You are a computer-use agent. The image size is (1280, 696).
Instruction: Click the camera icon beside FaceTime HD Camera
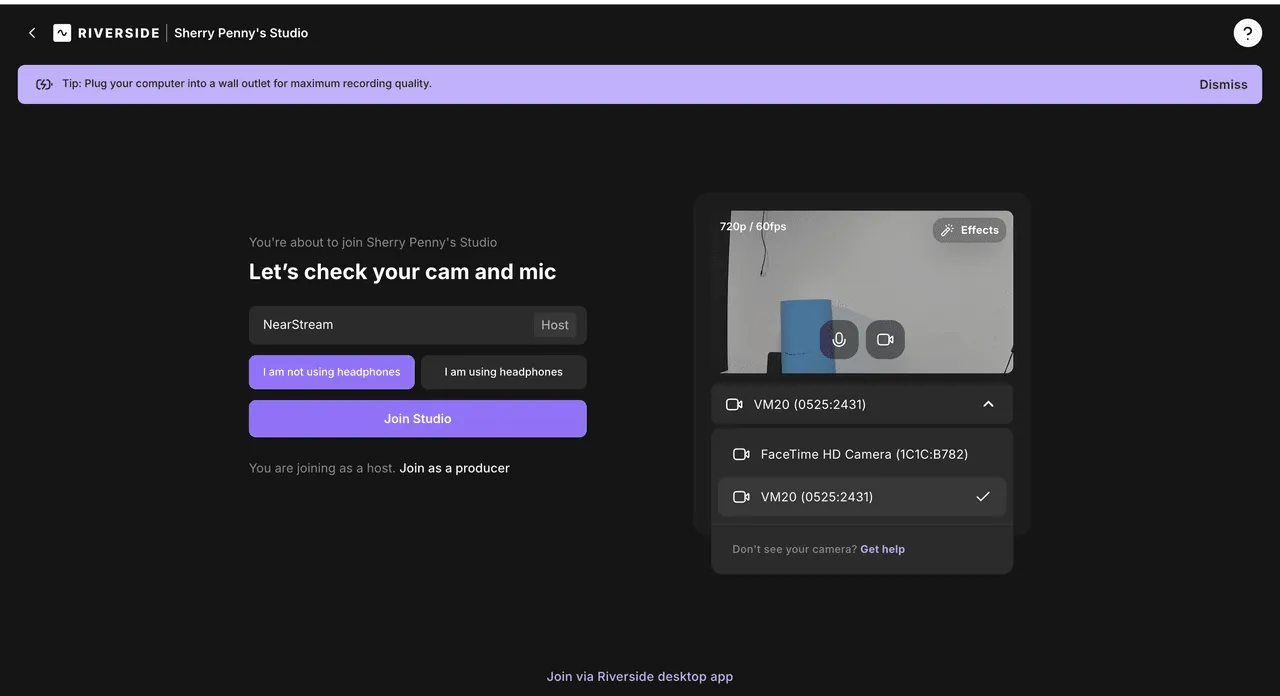tap(741, 454)
